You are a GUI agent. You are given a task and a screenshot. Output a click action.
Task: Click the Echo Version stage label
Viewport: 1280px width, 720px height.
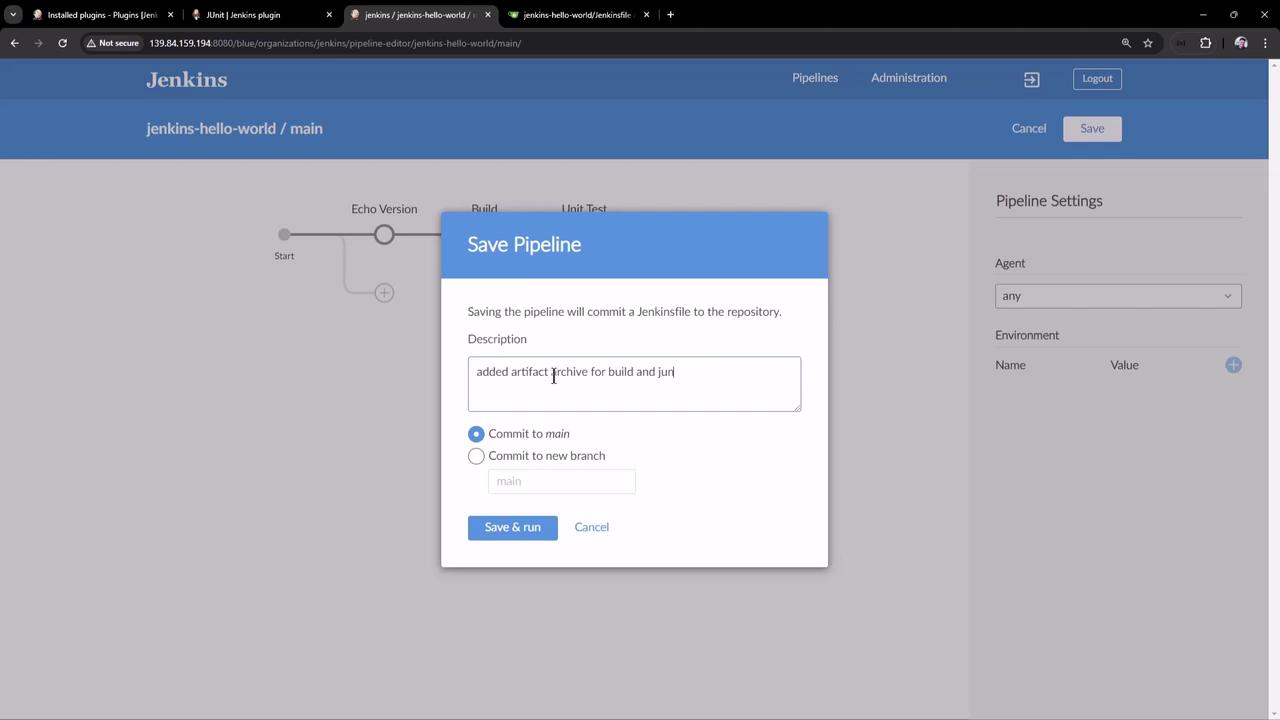point(384,209)
